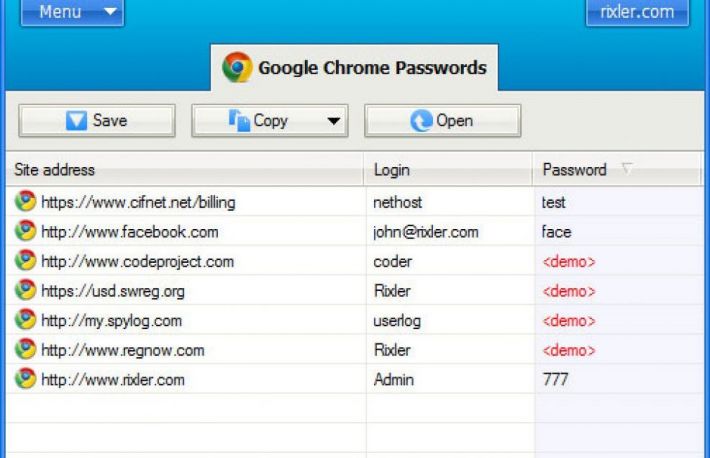Click the Chrome icon beside www.rixler.com row

coord(25,379)
